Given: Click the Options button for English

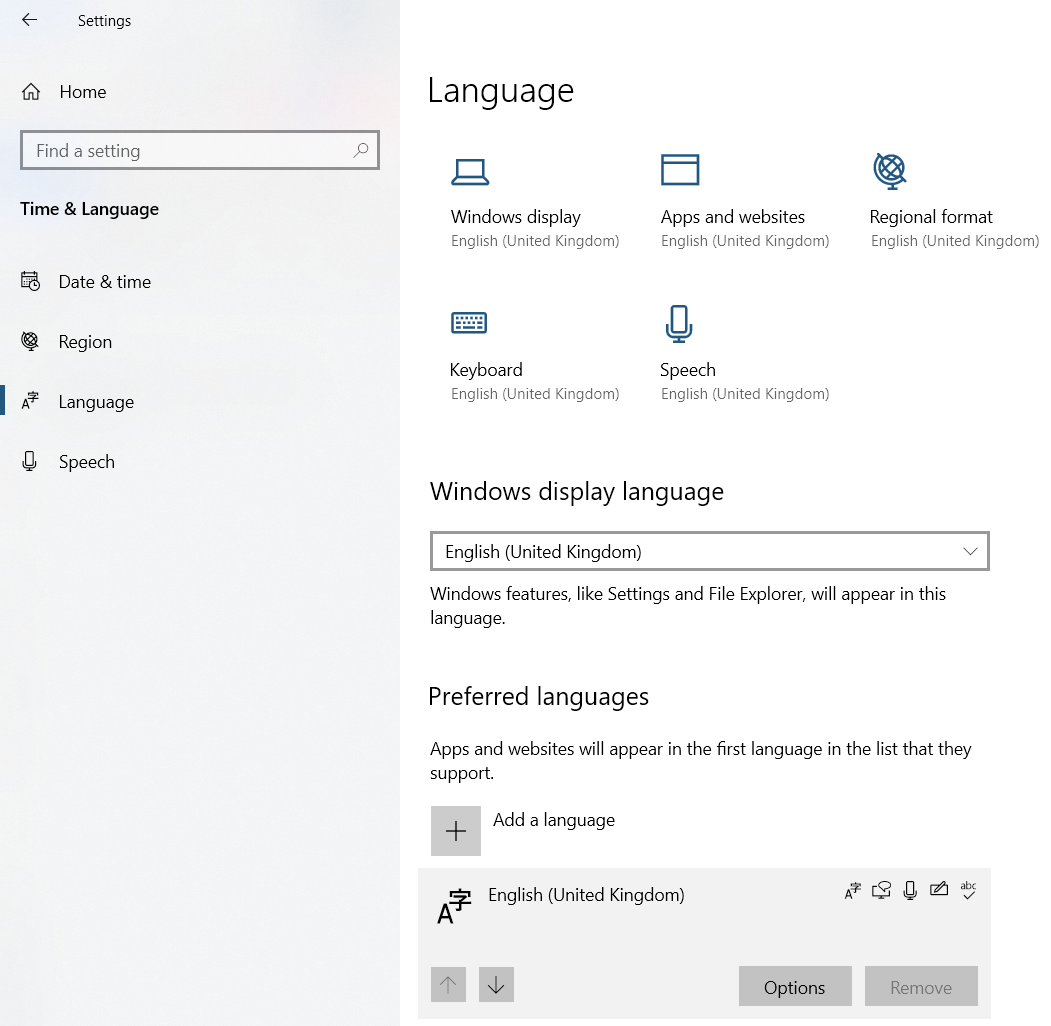Looking at the screenshot, I should pyautogui.click(x=794, y=987).
